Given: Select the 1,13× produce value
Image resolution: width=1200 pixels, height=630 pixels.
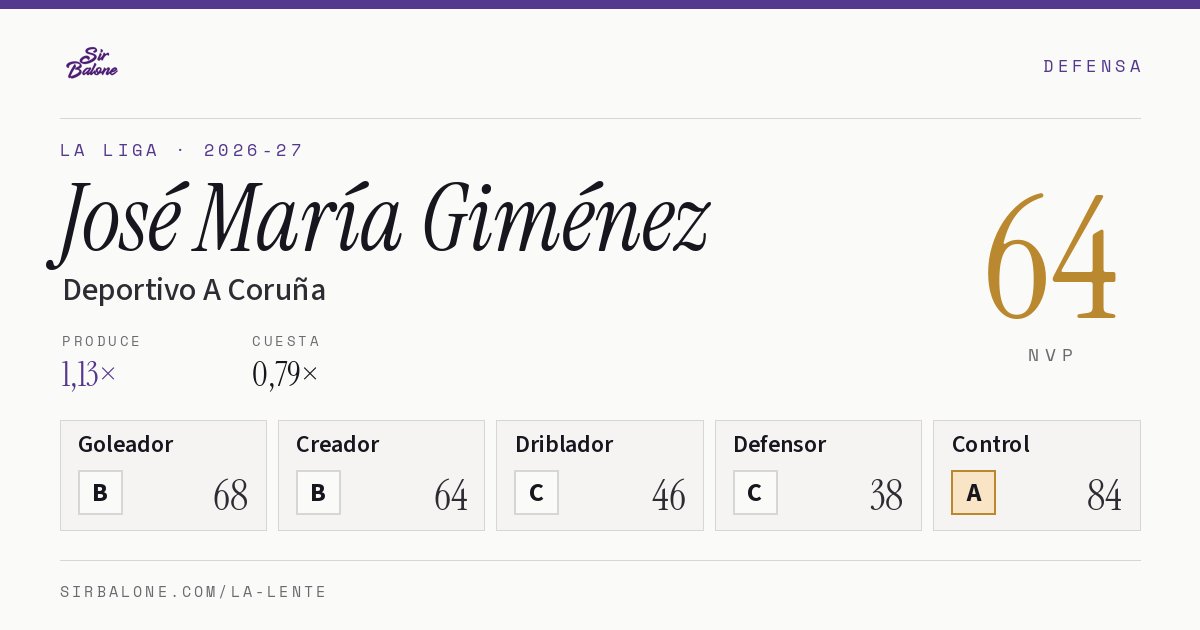Looking at the screenshot, I should coord(89,374).
